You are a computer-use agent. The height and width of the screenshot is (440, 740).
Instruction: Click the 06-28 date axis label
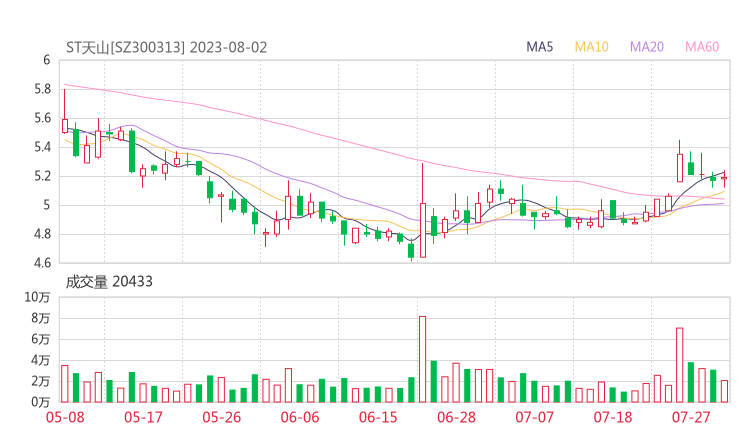click(x=456, y=417)
